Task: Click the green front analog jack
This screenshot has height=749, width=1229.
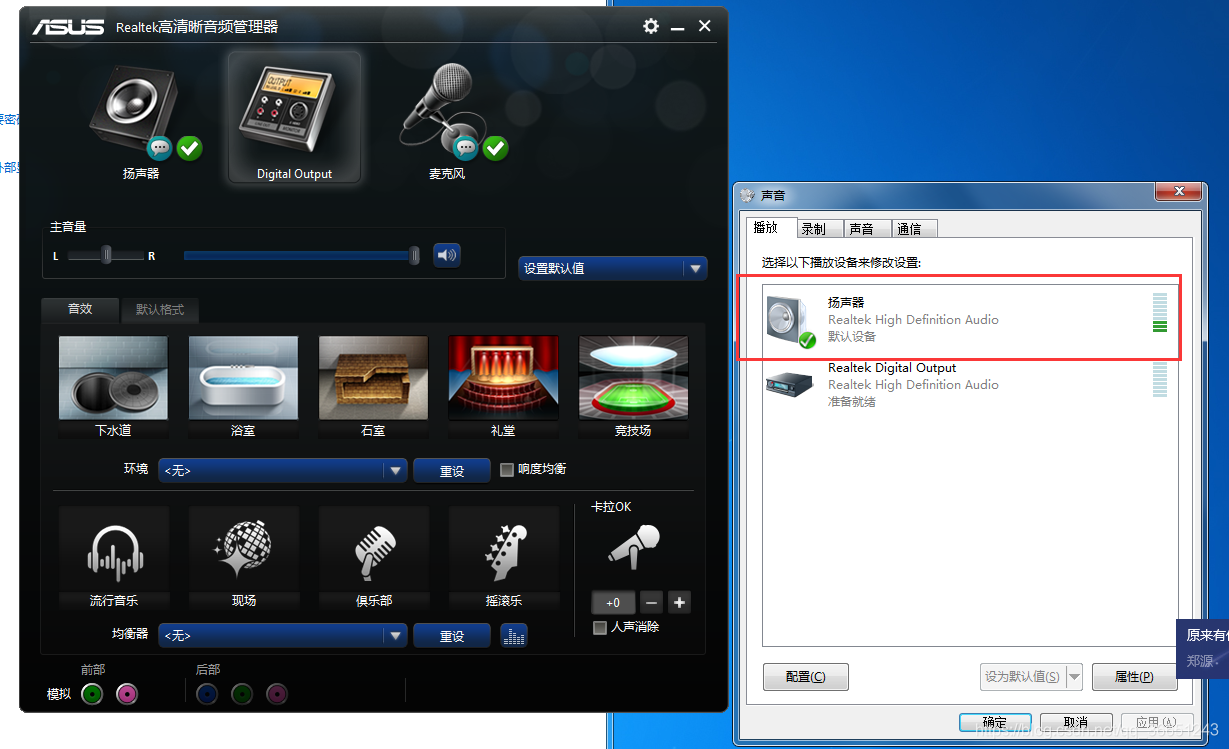Action: point(92,694)
